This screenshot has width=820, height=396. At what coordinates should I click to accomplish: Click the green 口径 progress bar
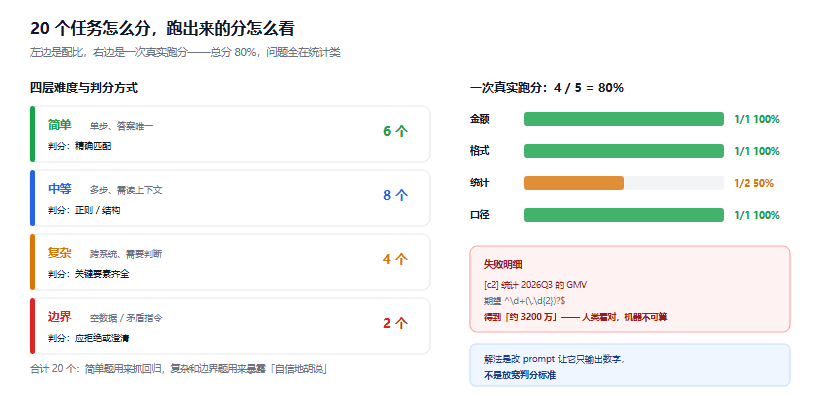pyautogui.click(x=624, y=215)
